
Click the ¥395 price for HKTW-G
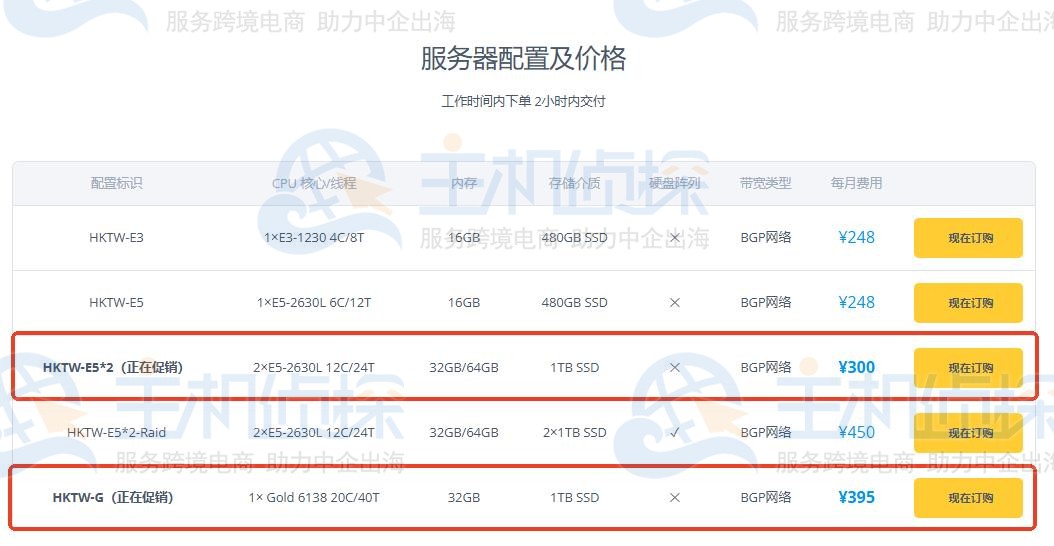click(x=856, y=498)
